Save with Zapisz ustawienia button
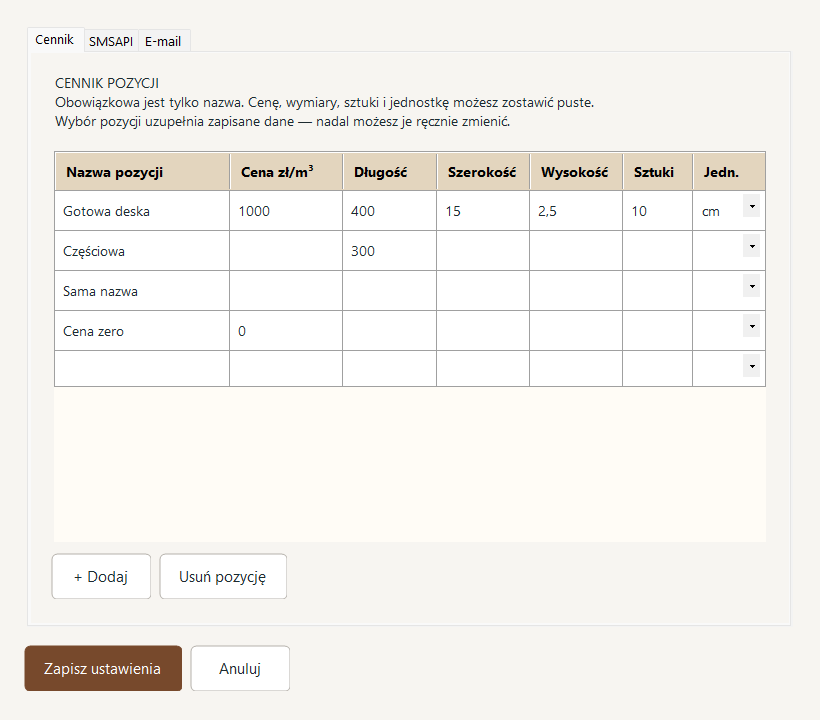 pyautogui.click(x=103, y=668)
